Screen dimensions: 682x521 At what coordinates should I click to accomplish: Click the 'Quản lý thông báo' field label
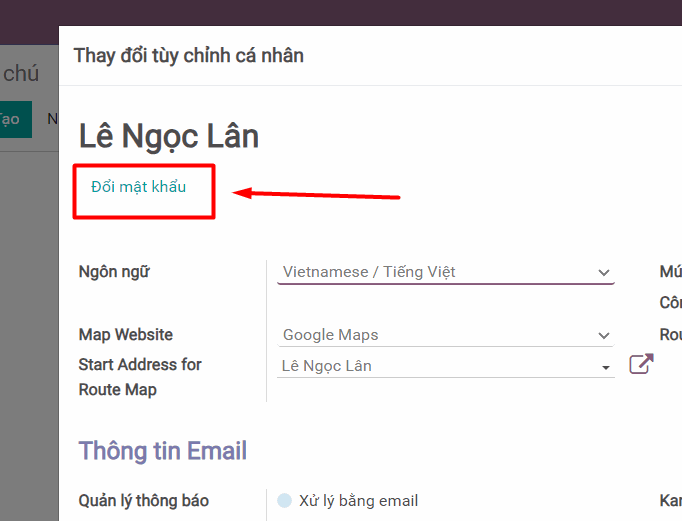click(x=144, y=500)
